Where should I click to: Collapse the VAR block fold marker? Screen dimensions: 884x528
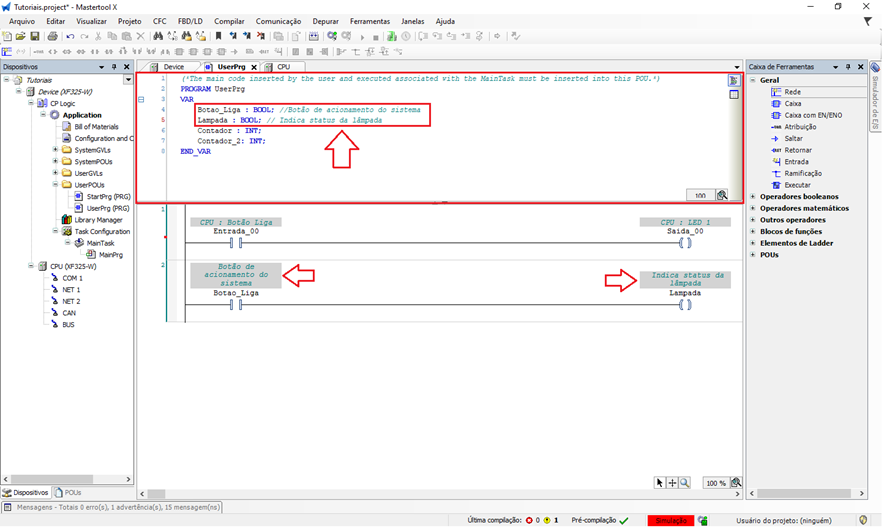(141, 100)
